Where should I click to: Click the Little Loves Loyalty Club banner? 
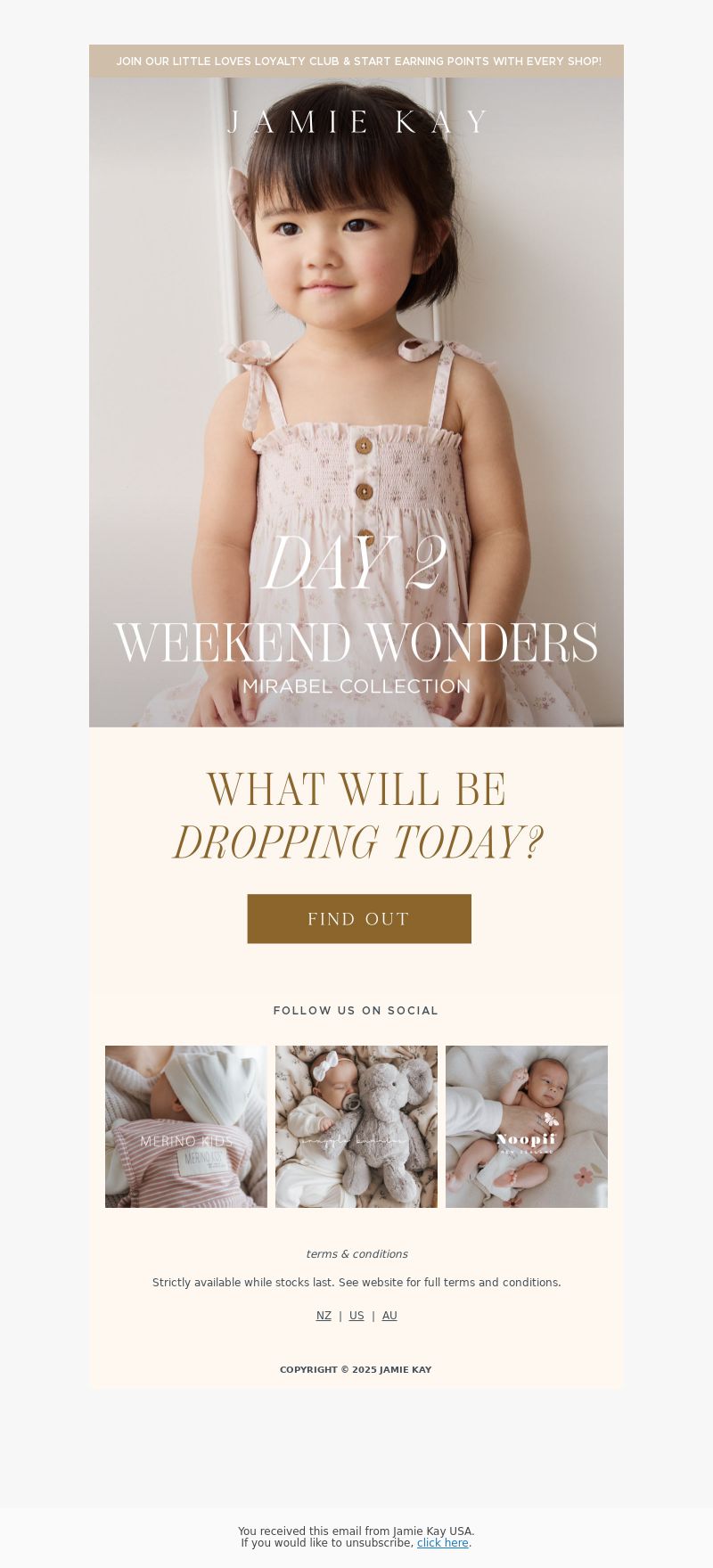[356, 62]
